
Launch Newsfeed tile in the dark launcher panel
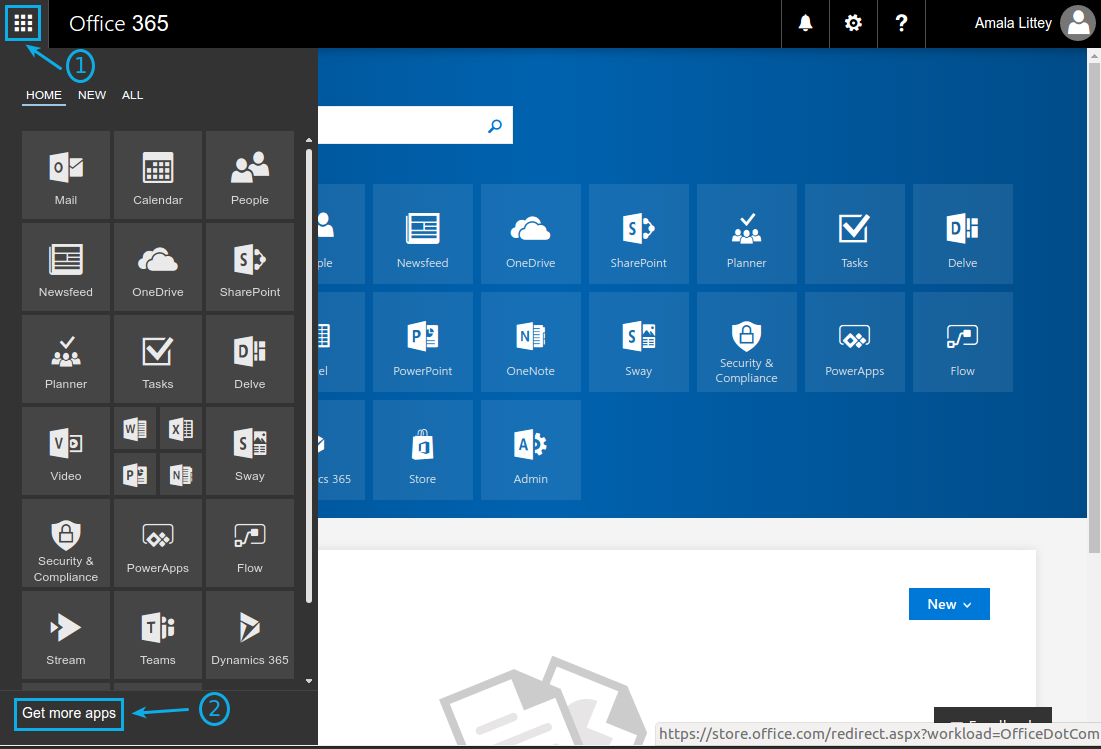(66, 267)
